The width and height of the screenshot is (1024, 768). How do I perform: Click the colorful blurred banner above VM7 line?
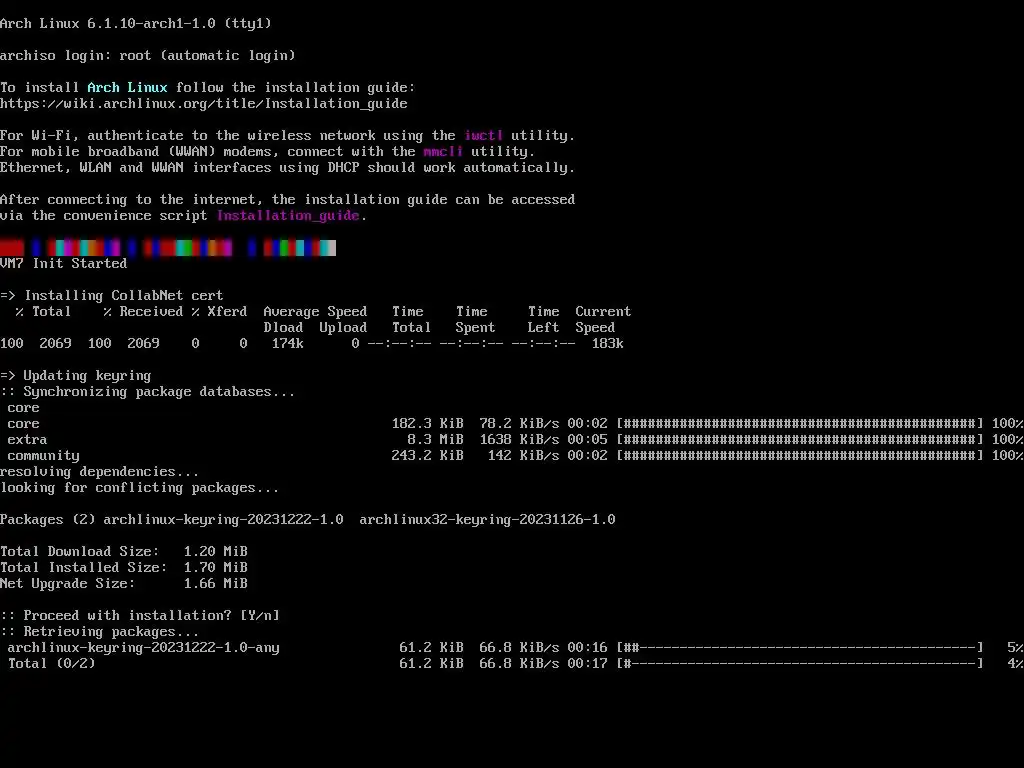click(168, 248)
